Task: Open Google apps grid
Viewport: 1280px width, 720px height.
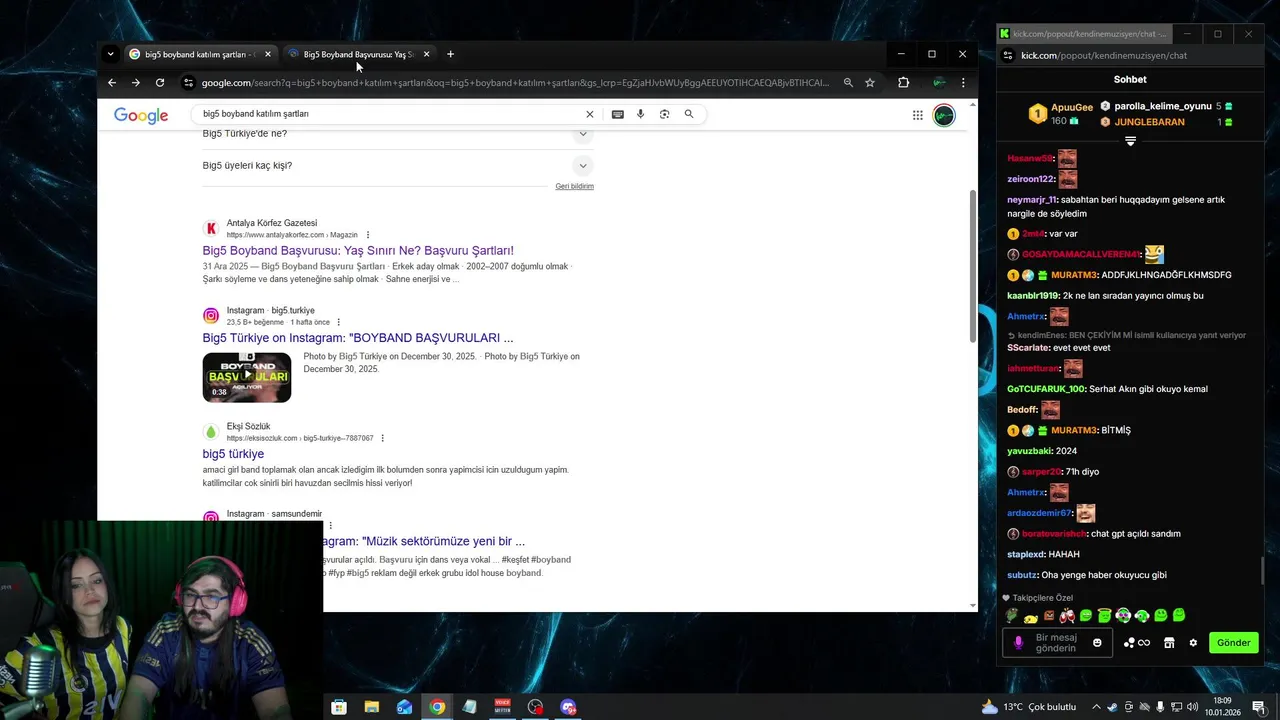Action: tap(918, 115)
